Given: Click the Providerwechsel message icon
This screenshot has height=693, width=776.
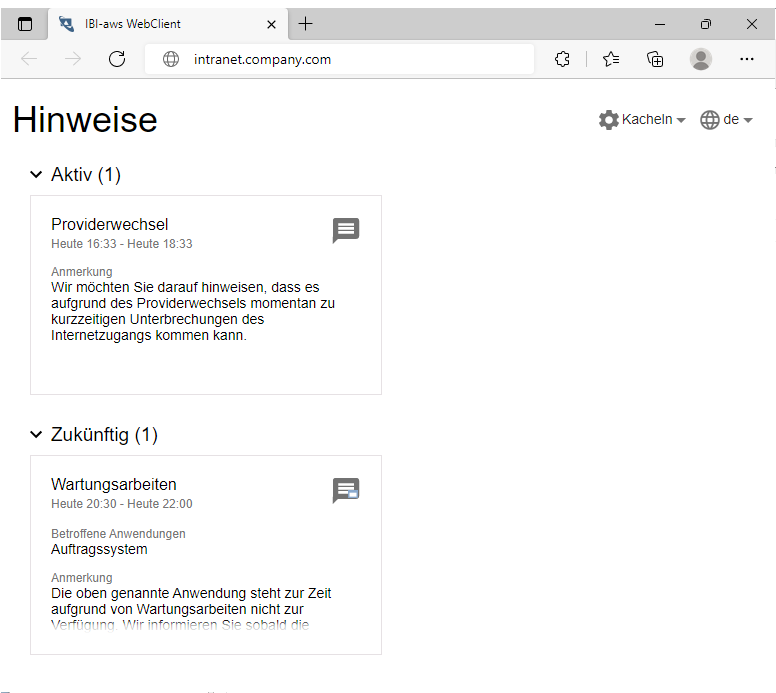Looking at the screenshot, I should click(345, 230).
